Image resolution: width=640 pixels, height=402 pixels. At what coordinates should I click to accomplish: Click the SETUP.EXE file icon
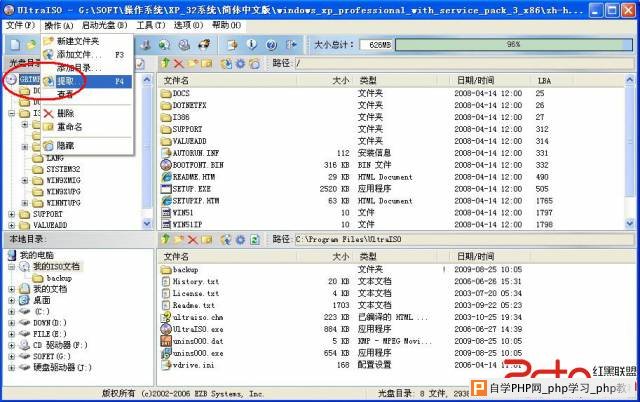click(x=166, y=189)
